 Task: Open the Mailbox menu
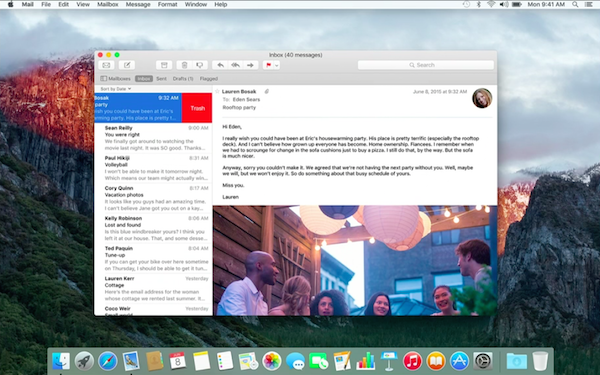coord(108,5)
